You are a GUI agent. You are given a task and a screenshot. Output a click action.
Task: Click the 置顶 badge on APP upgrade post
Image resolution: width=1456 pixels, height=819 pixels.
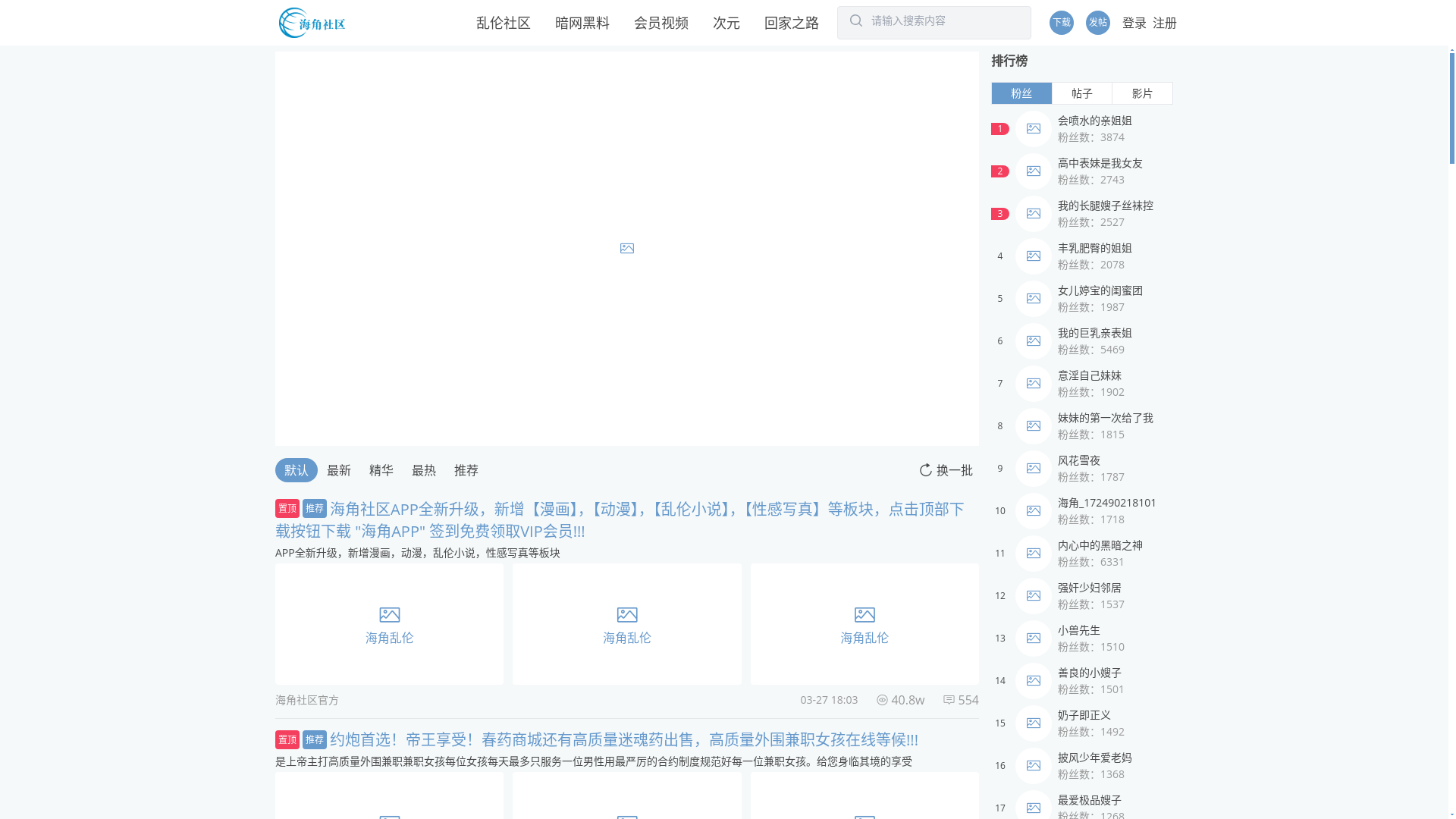coord(287,508)
